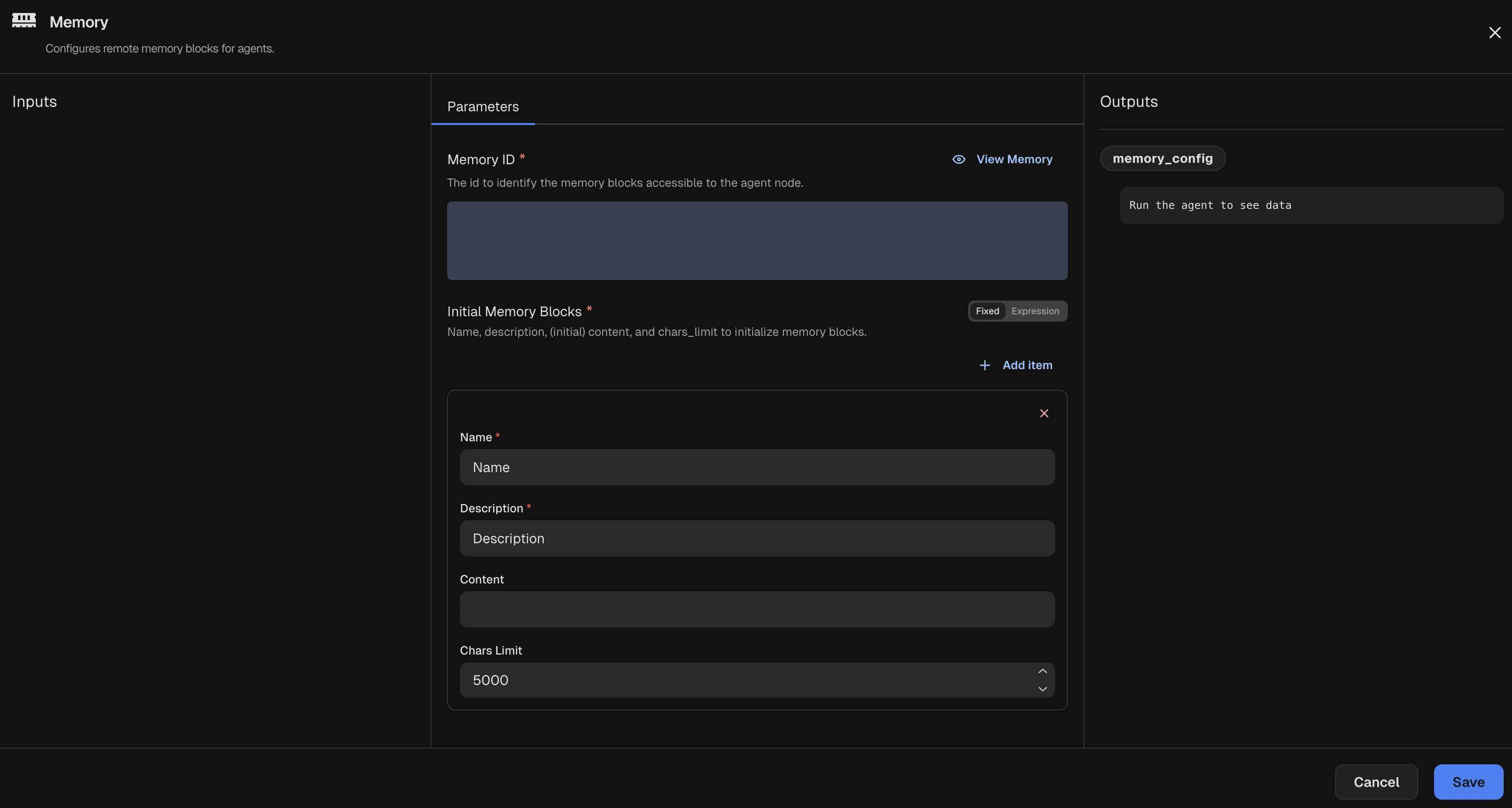Screen dimensions: 1512x808
Task: Click the Save button
Action: 1467,782
